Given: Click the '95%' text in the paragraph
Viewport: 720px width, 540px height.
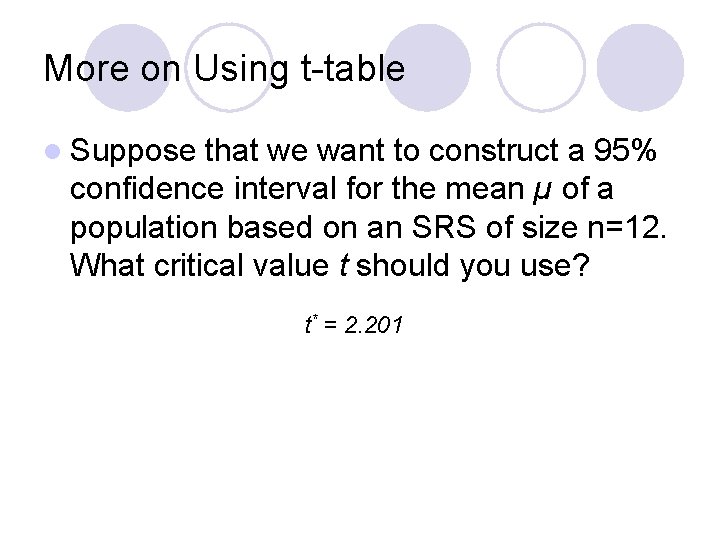Looking at the screenshot, I should [x=624, y=150].
